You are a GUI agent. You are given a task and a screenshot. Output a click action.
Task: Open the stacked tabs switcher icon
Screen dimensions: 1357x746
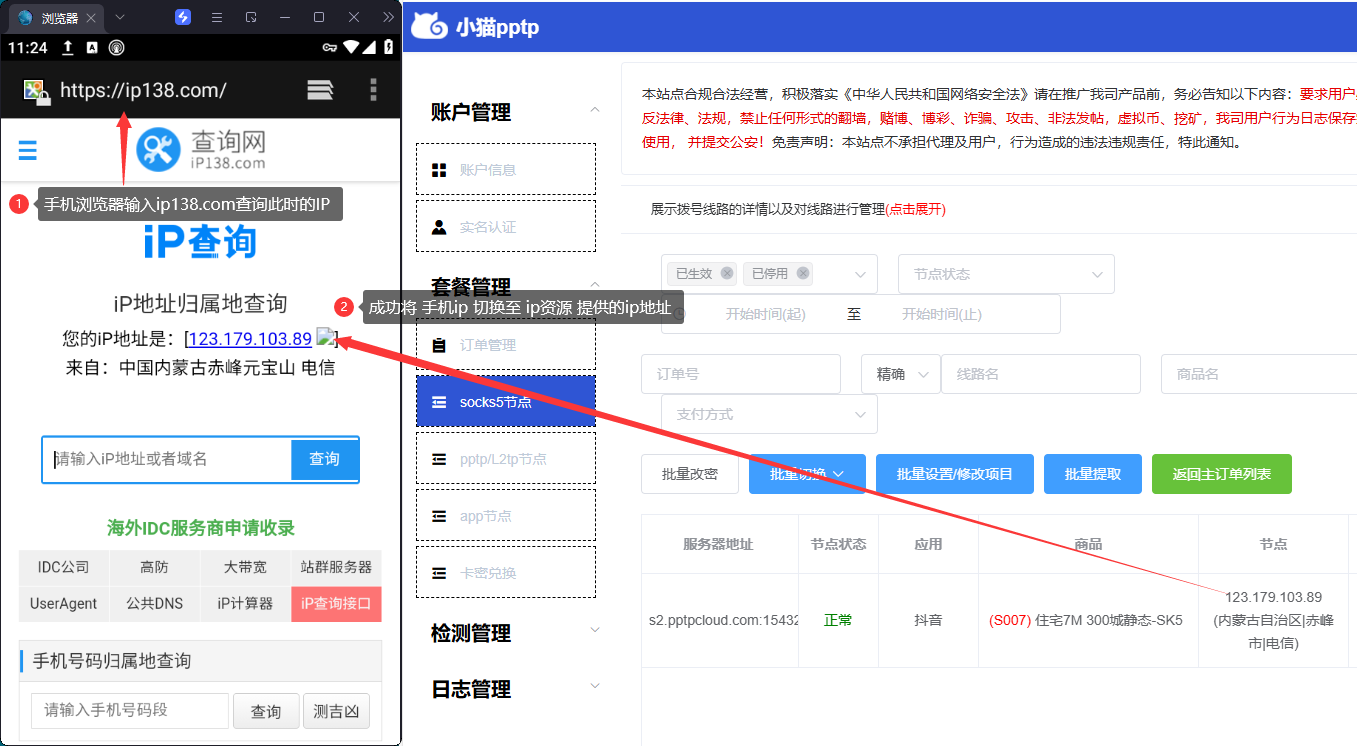click(320, 90)
